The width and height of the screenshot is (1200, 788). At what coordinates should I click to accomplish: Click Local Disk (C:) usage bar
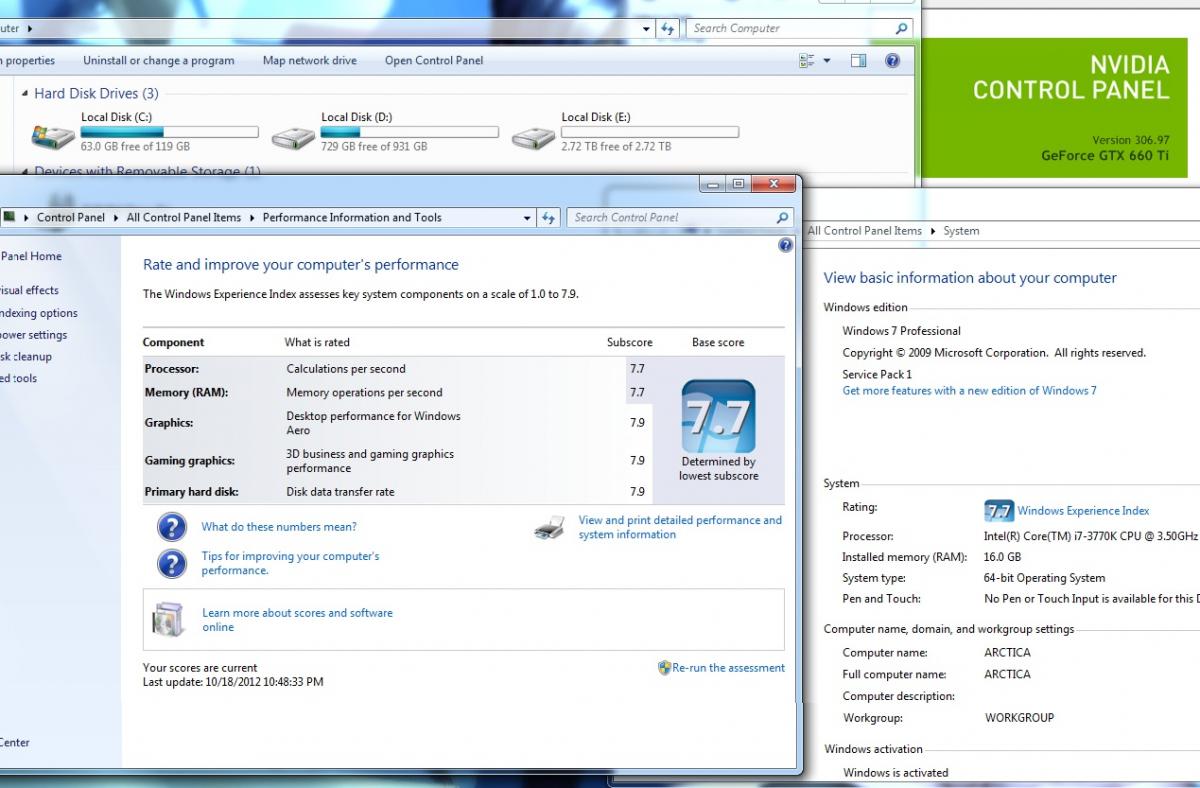pos(169,132)
